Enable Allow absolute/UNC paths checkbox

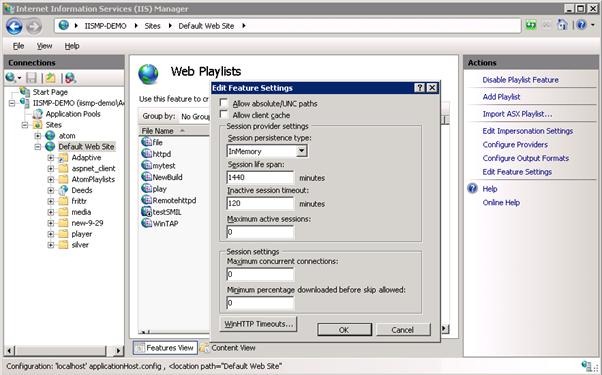[223, 103]
